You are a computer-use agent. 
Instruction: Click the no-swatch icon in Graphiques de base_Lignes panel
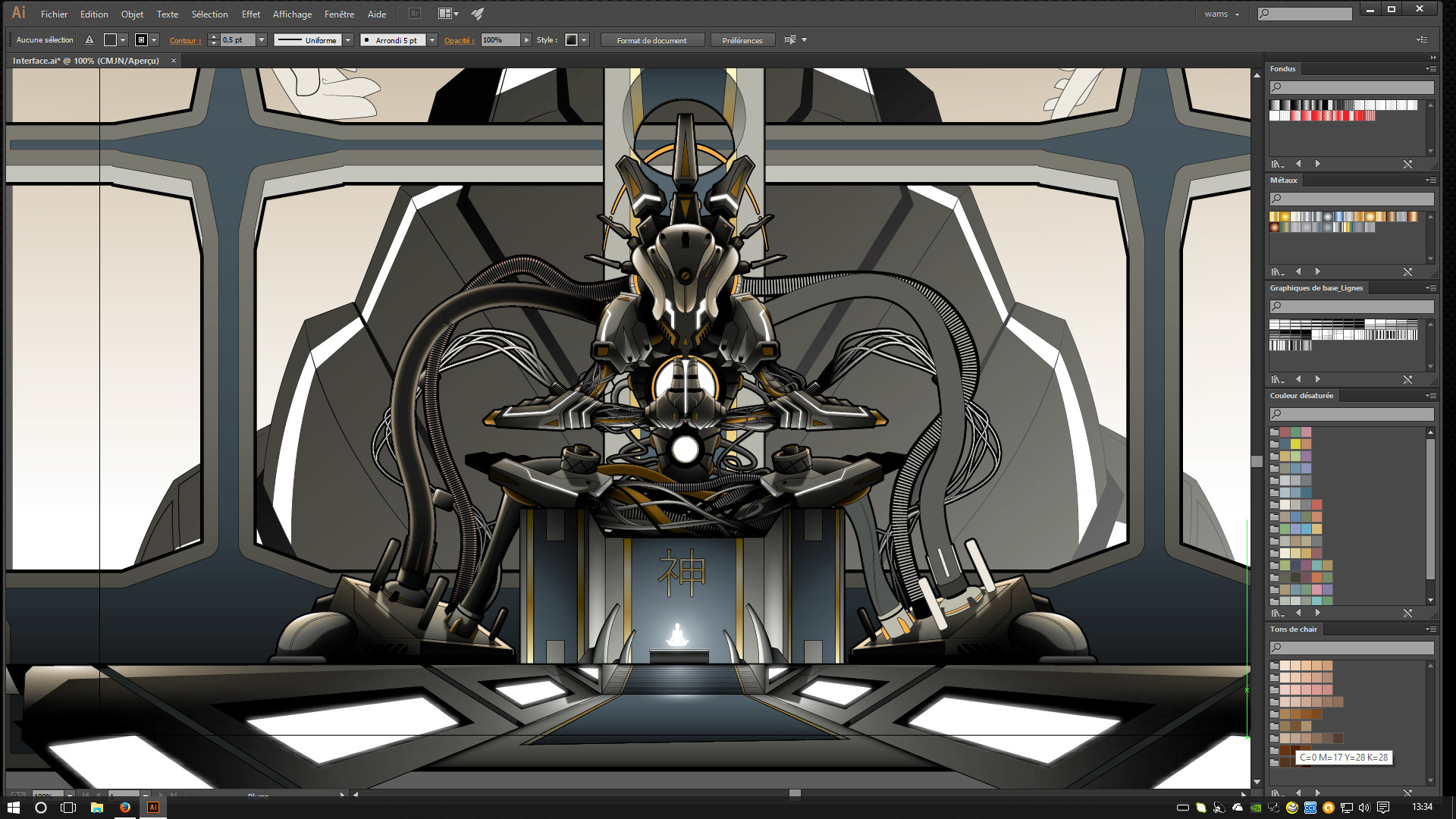pyautogui.click(x=1407, y=379)
